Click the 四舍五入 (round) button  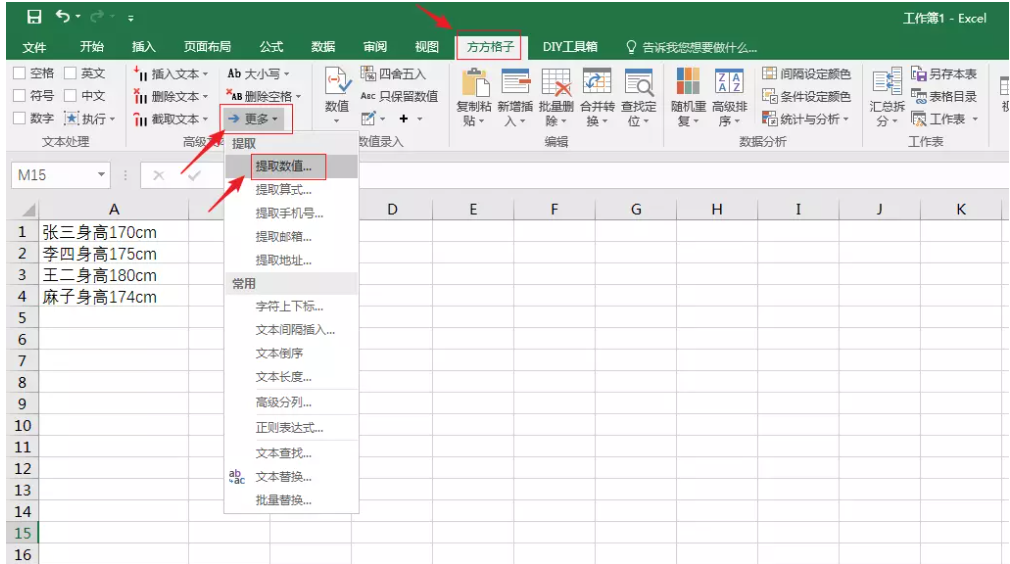tap(393, 74)
